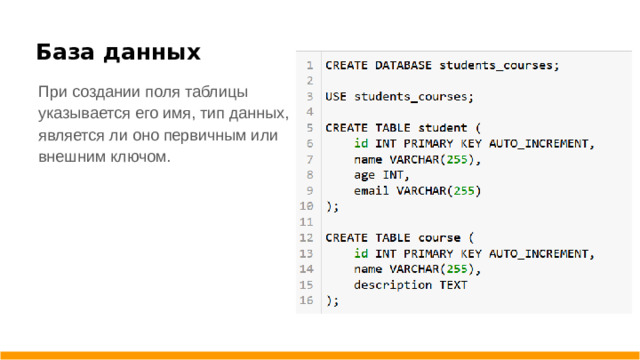This screenshot has width=640, height=360.
Task: Click name VARCHAR(255) on line 14
Action: click(x=418, y=269)
